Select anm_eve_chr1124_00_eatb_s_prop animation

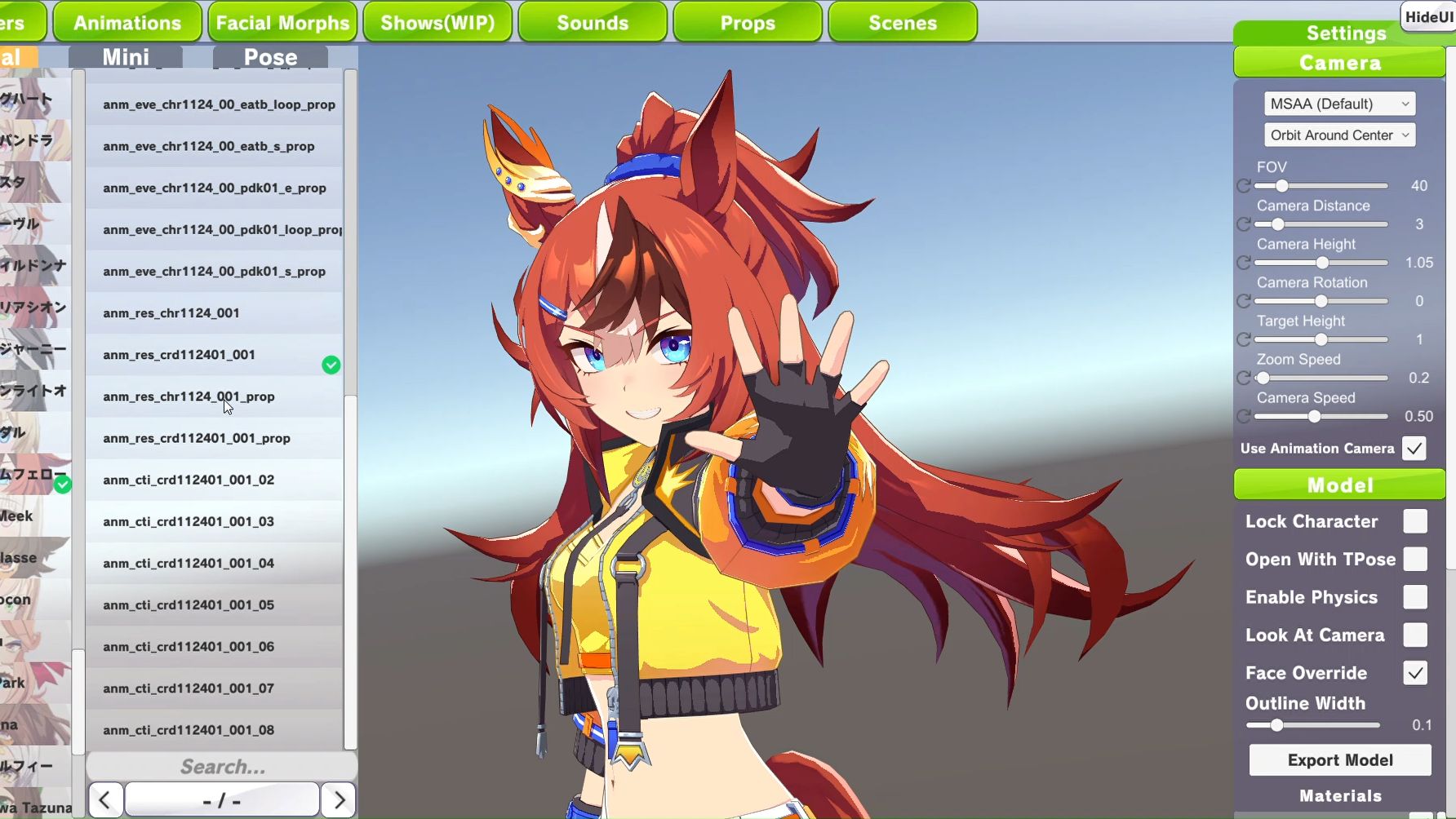point(215,146)
